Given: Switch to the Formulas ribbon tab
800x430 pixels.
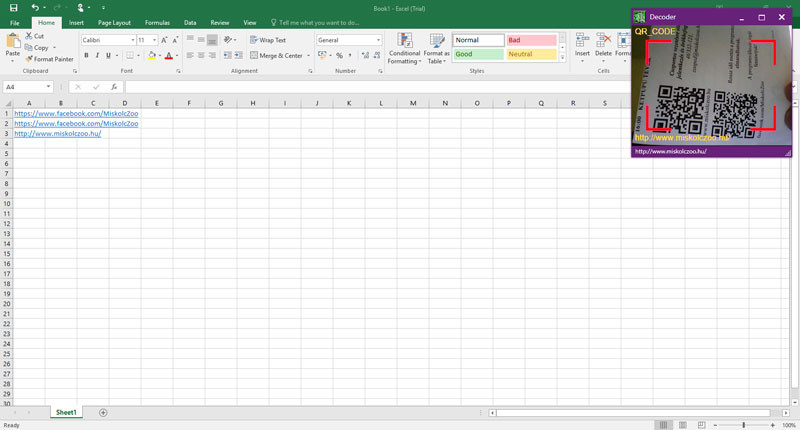Looking at the screenshot, I should (x=157, y=23).
